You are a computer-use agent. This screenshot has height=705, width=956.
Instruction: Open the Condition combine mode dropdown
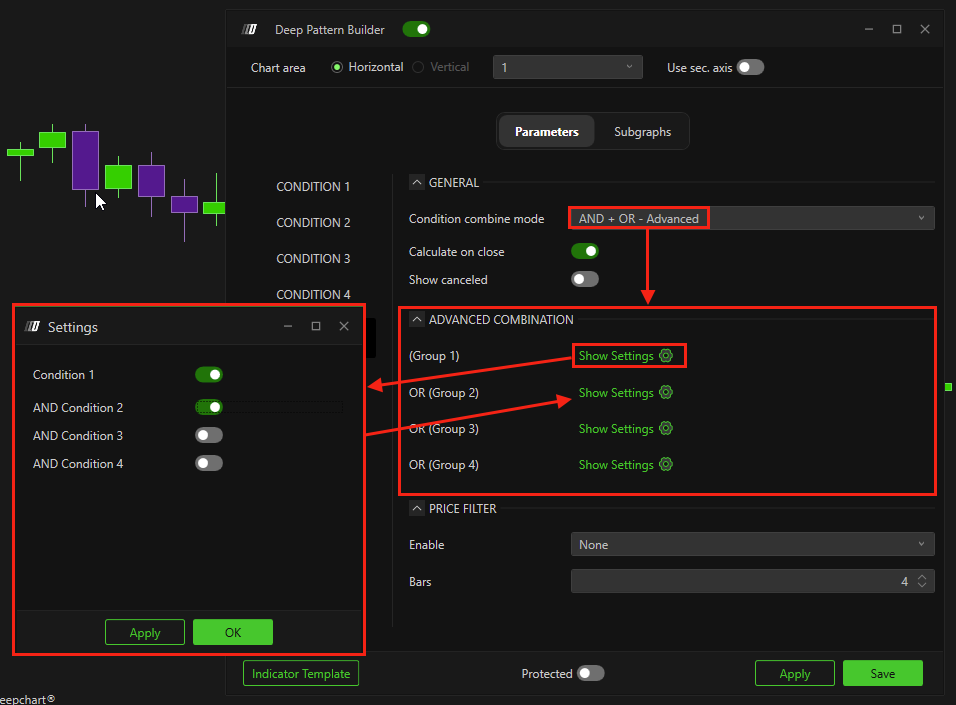tap(751, 218)
